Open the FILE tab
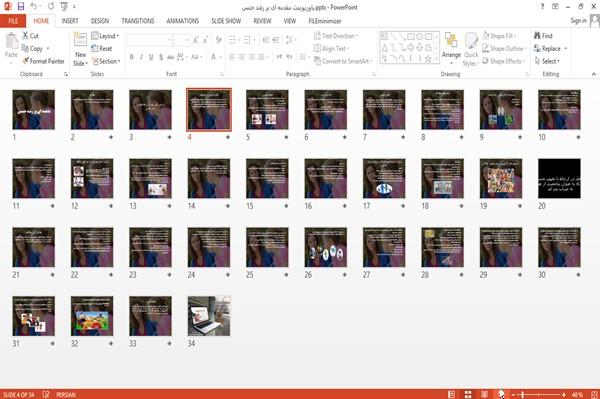600x399 pixels. click(x=13, y=21)
